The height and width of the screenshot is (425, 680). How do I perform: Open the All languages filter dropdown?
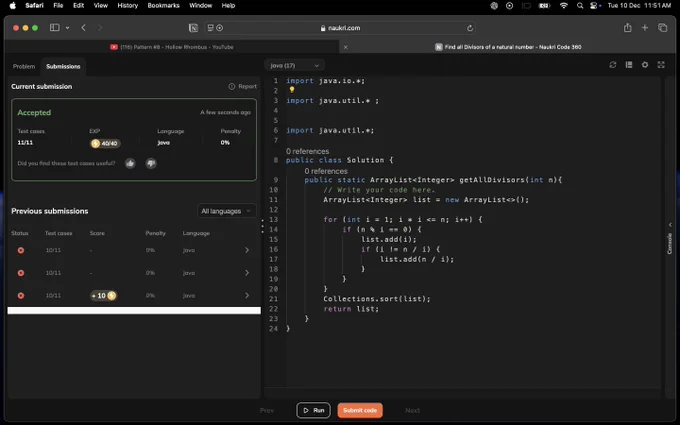(226, 211)
